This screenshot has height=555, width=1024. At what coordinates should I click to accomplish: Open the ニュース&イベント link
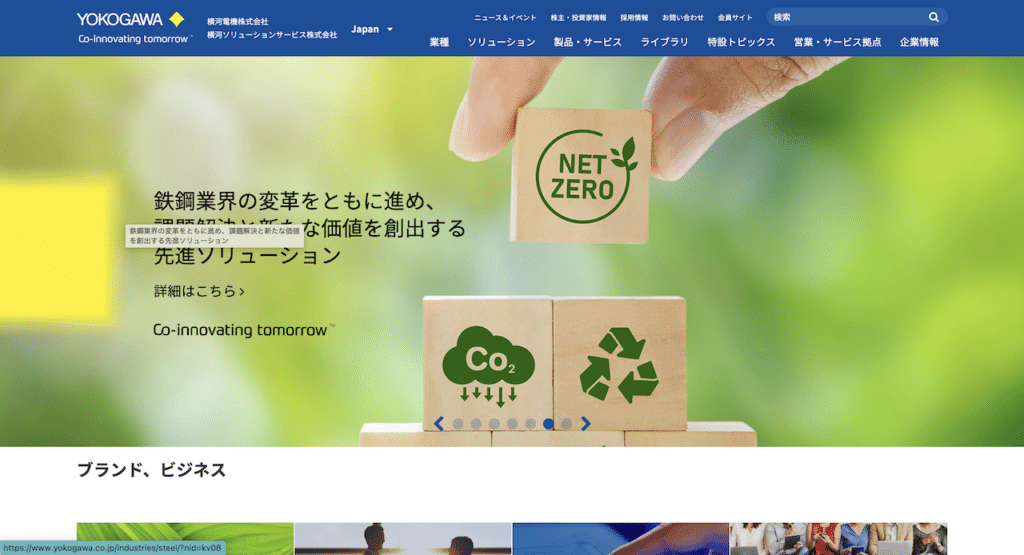tap(505, 18)
